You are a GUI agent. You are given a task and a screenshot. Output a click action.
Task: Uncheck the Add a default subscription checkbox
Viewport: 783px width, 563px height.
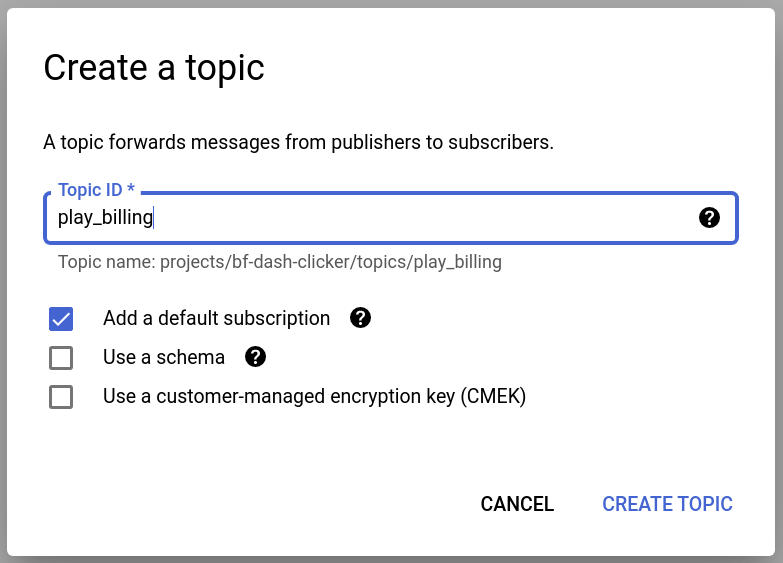[61, 319]
